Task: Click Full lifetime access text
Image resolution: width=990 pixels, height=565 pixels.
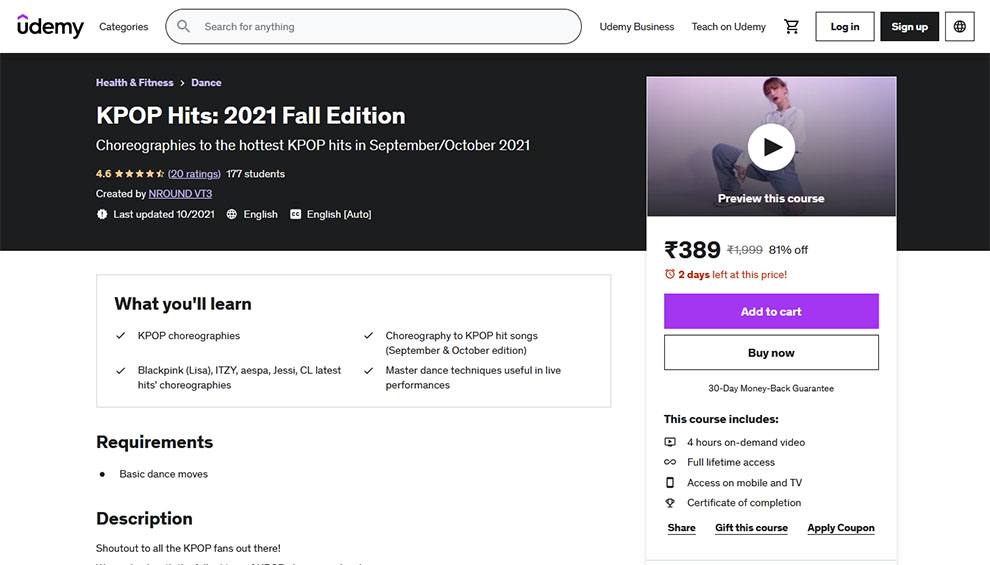Action: pyautogui.click(x=731, y=462)
